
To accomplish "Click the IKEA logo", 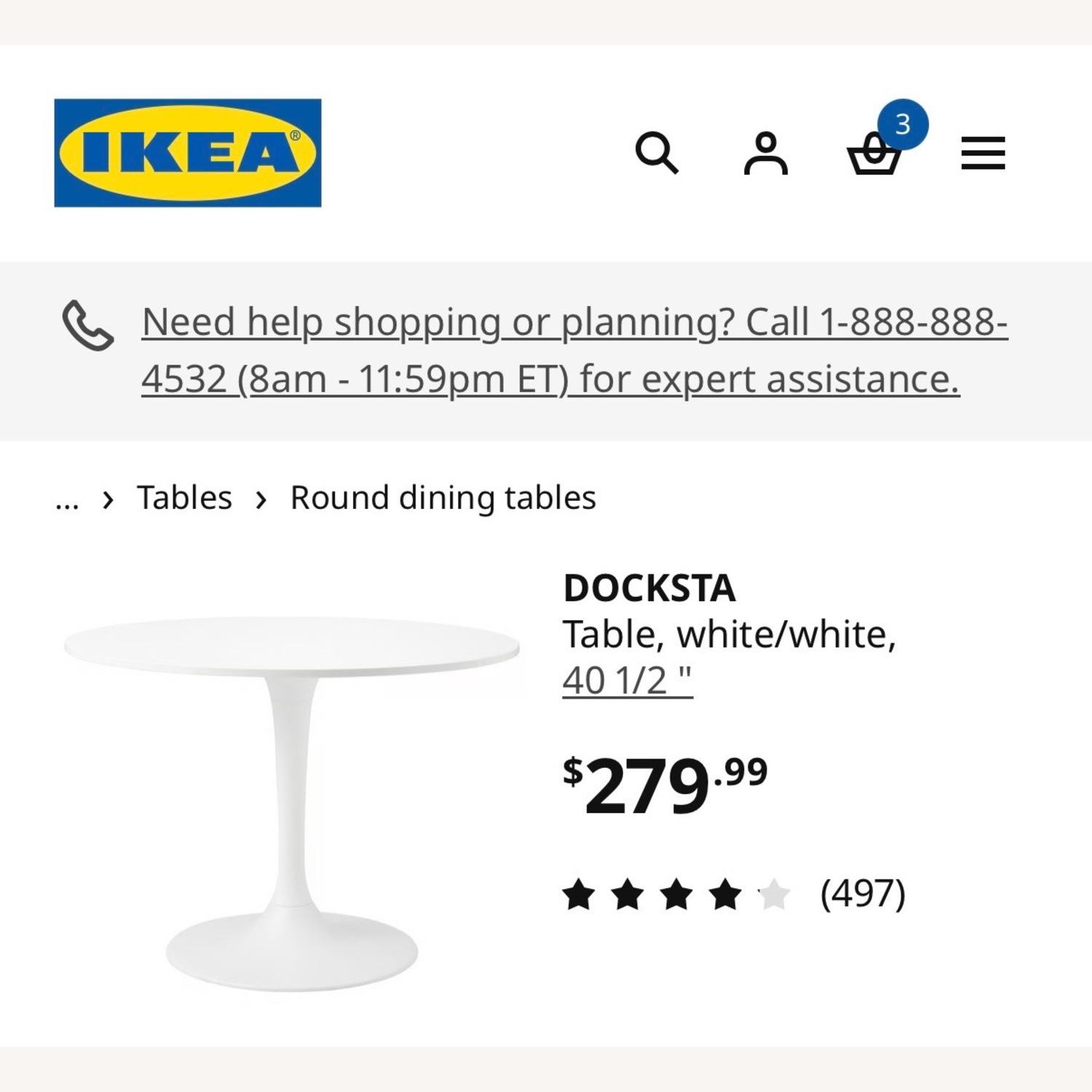I will 186,151.
